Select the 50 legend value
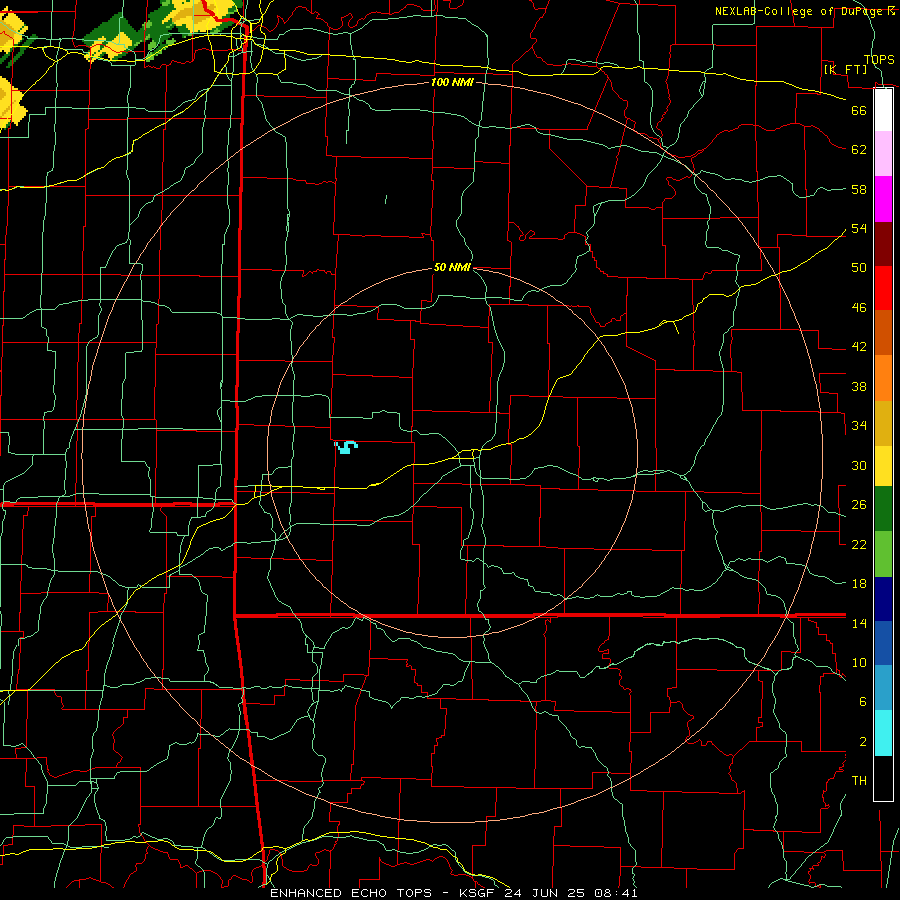Image resolution: width=900 pixels, height=900 pixels. pos(859,267)
